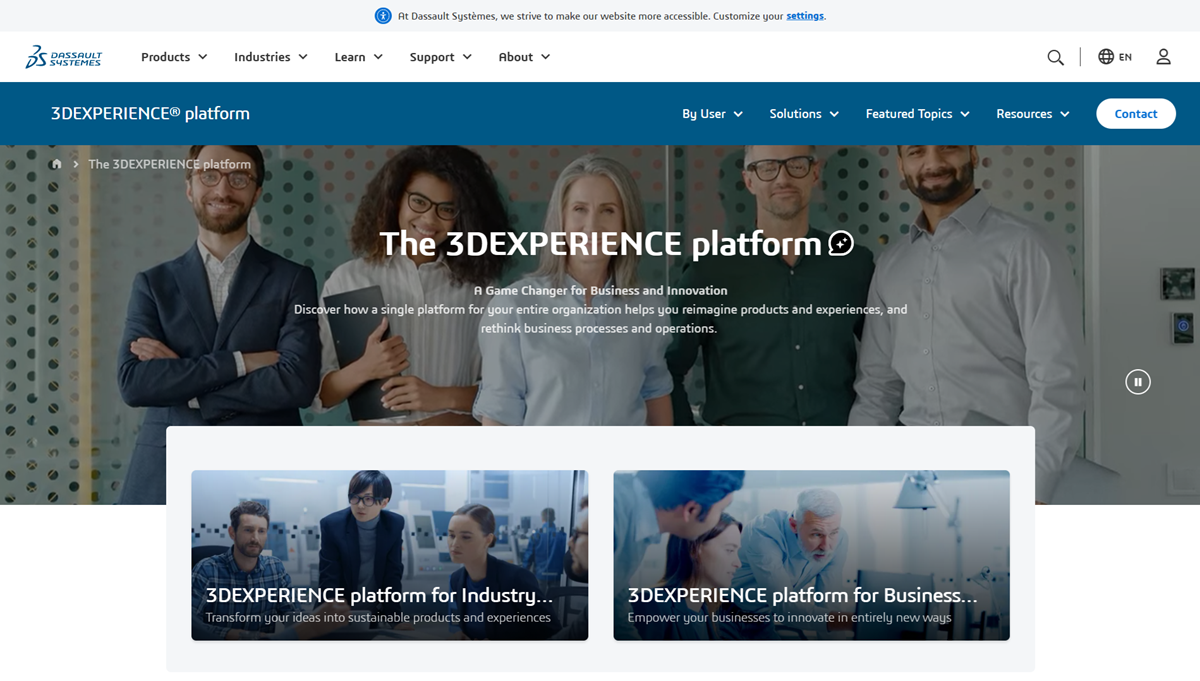The width and height of the screenshot is (1200, 681).
Task: Click 'The 3DEXPERIENCE platform' breadcrumb text
Action: coord(170,164)
